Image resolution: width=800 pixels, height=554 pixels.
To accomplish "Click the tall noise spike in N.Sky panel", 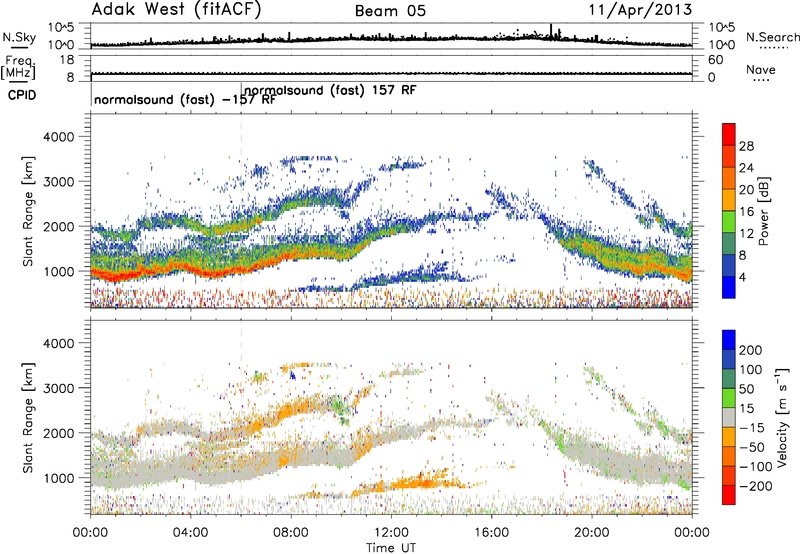I will [551, 31].
